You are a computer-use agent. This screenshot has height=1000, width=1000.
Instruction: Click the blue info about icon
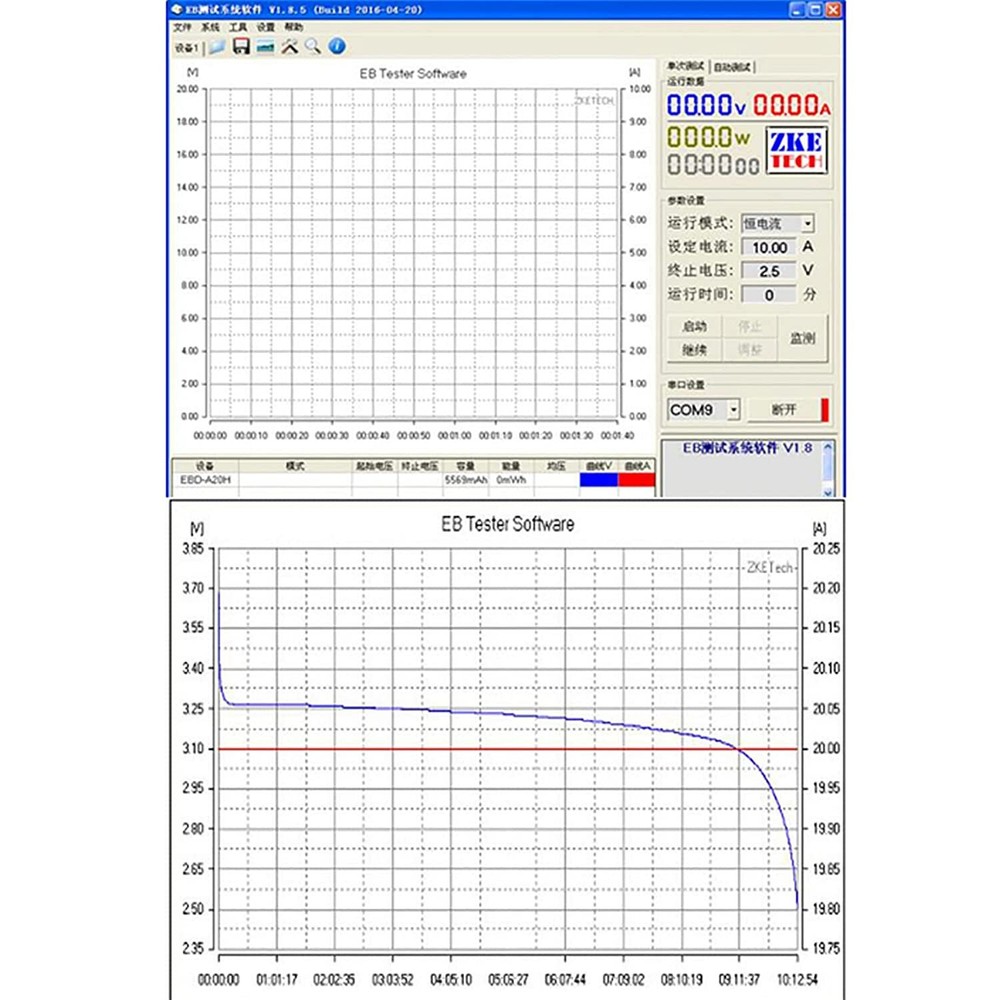tap(337, 46)
